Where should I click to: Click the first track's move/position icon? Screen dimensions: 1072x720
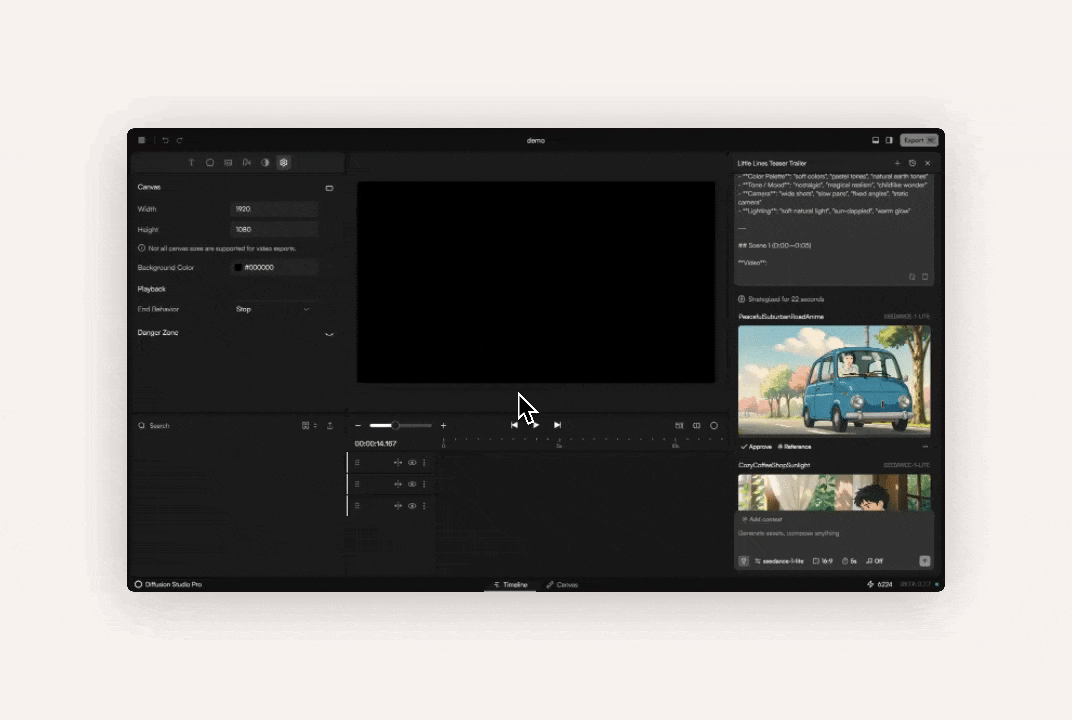click(x=398, y=463)
